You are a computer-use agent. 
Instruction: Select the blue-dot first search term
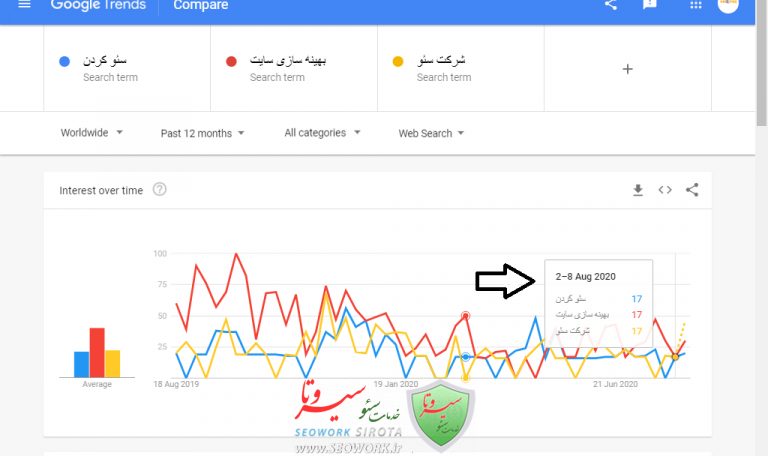coord(110,68)
